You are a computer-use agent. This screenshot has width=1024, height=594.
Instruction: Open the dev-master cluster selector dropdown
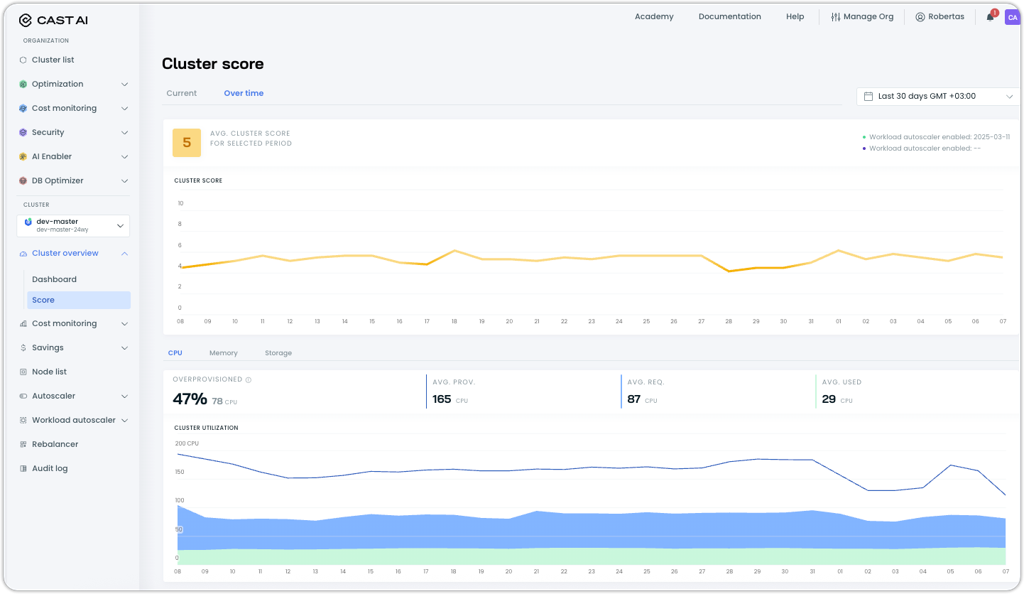coord(73,226)
